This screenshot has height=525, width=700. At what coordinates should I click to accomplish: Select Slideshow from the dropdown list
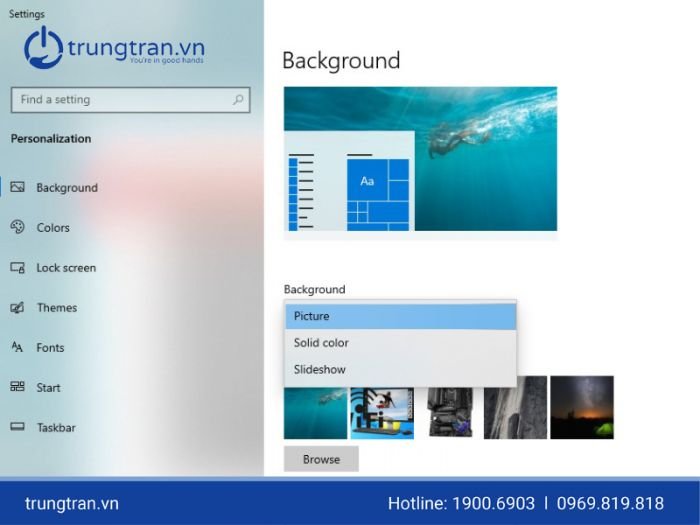click(x=400, y=370)
